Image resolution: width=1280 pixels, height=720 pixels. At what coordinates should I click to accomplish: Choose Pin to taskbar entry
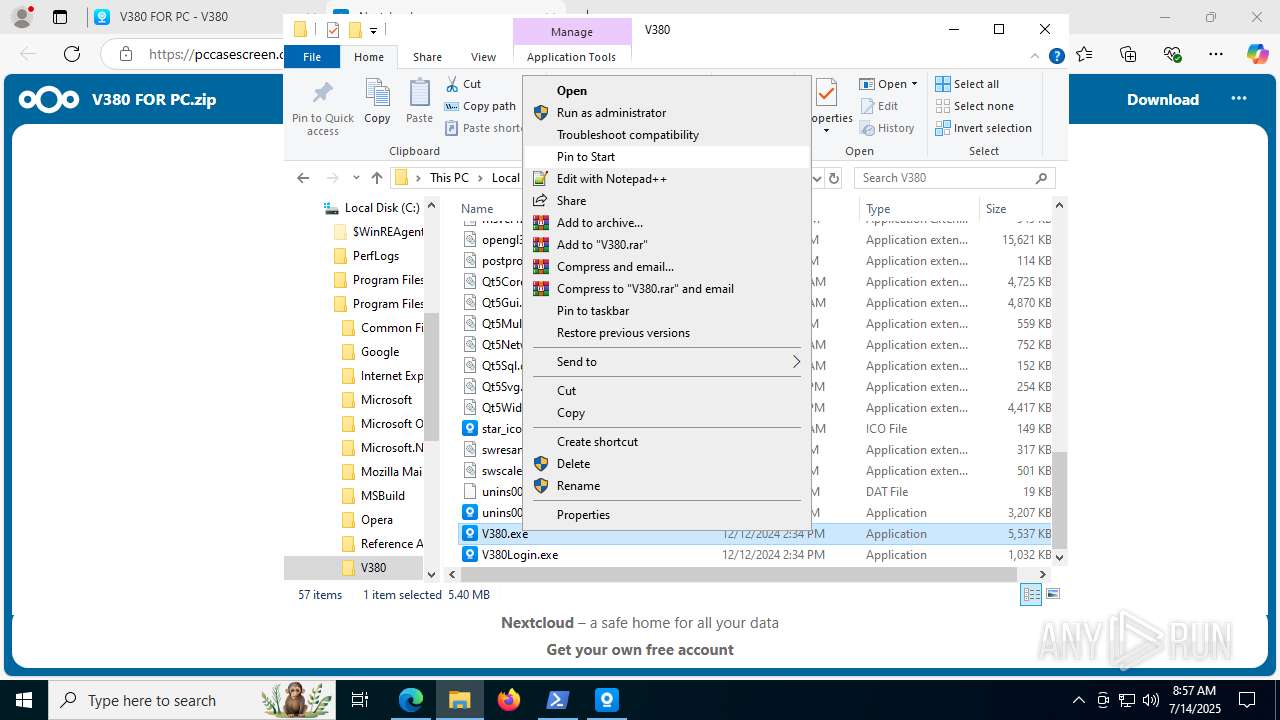click(x=666, y=311)
